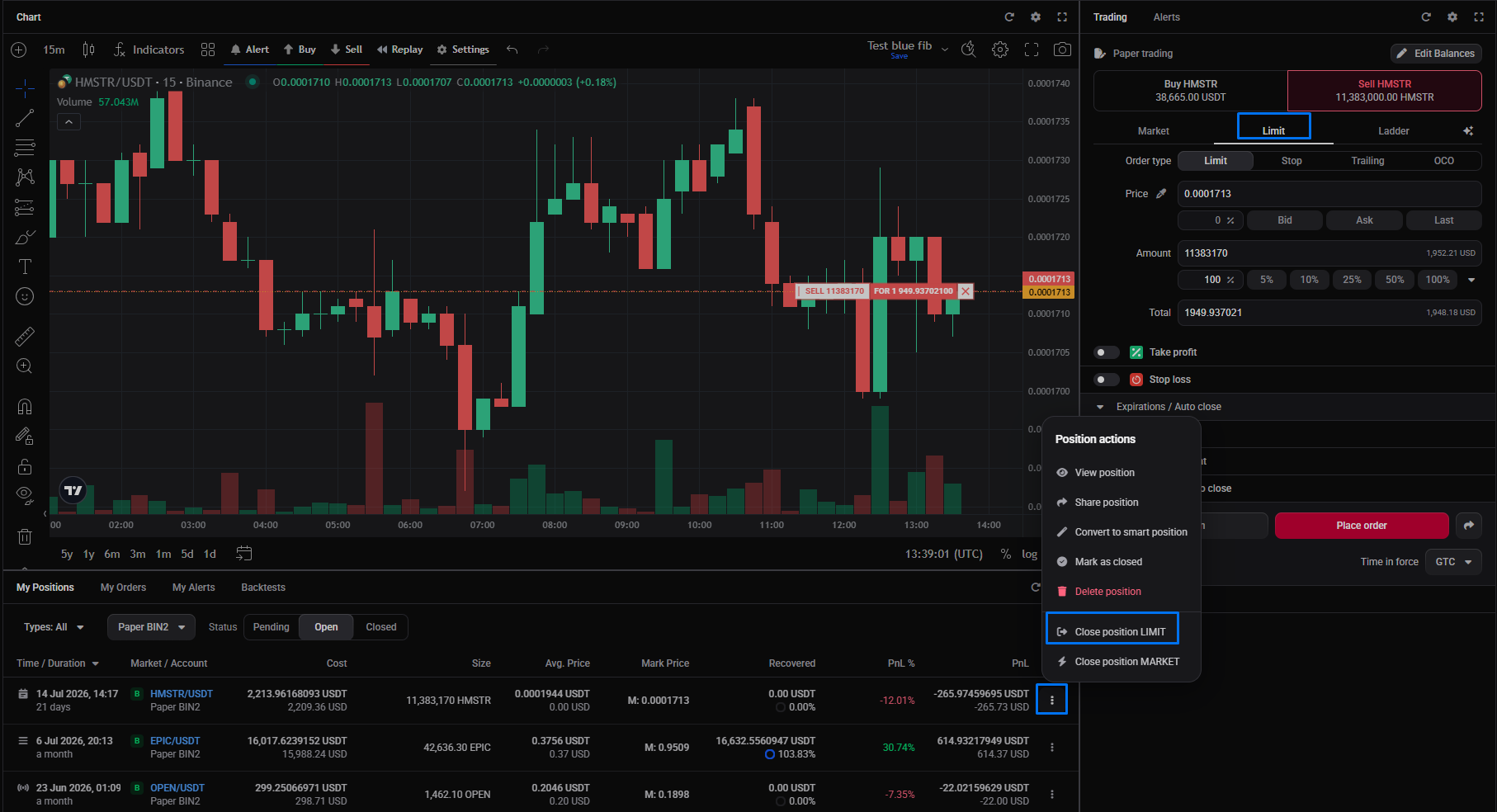Switch to the Market order tab

pos(1154,131)
